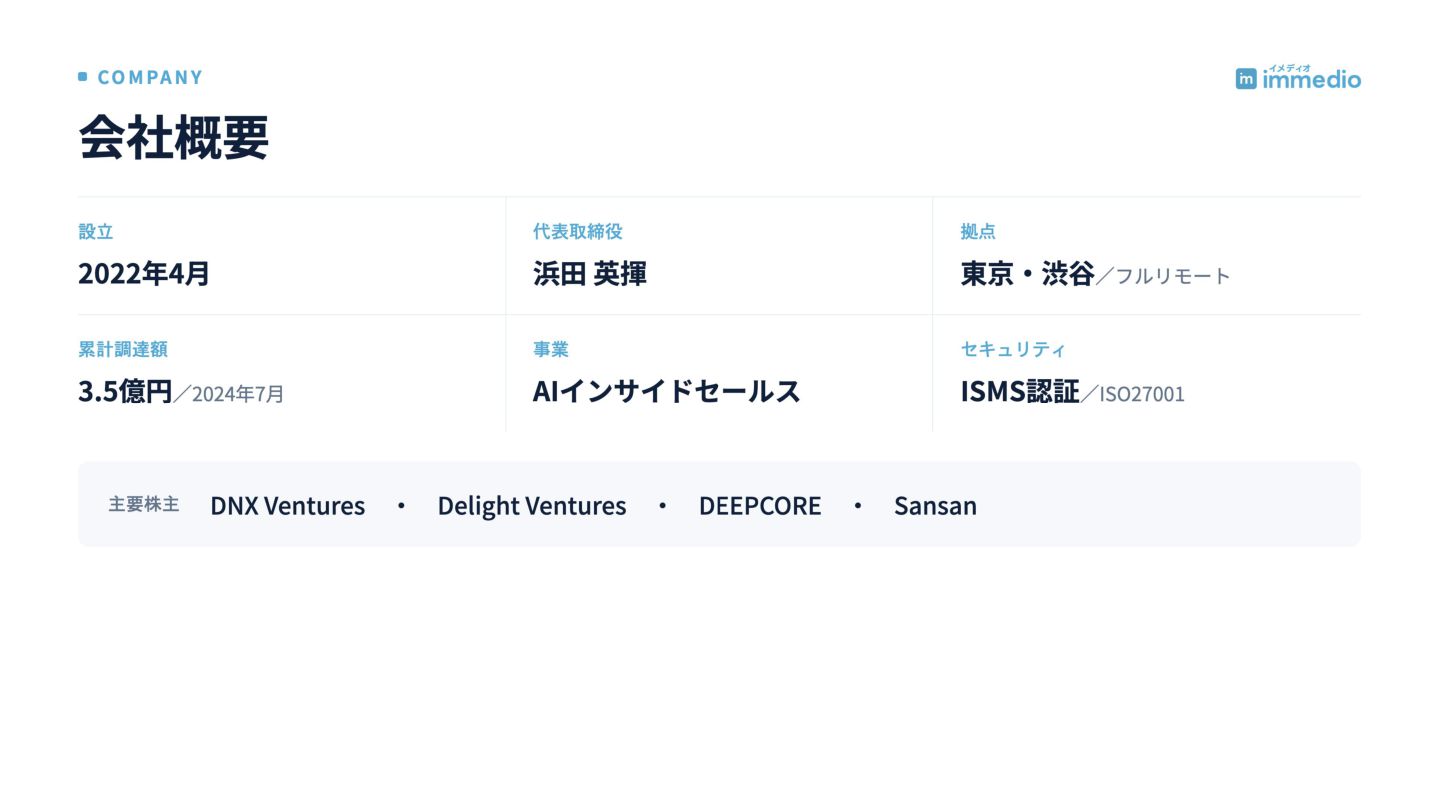Select the name 浜田 英揮
The width and height of the screenshot is (1440, 810).
click(x=590, y=273)
